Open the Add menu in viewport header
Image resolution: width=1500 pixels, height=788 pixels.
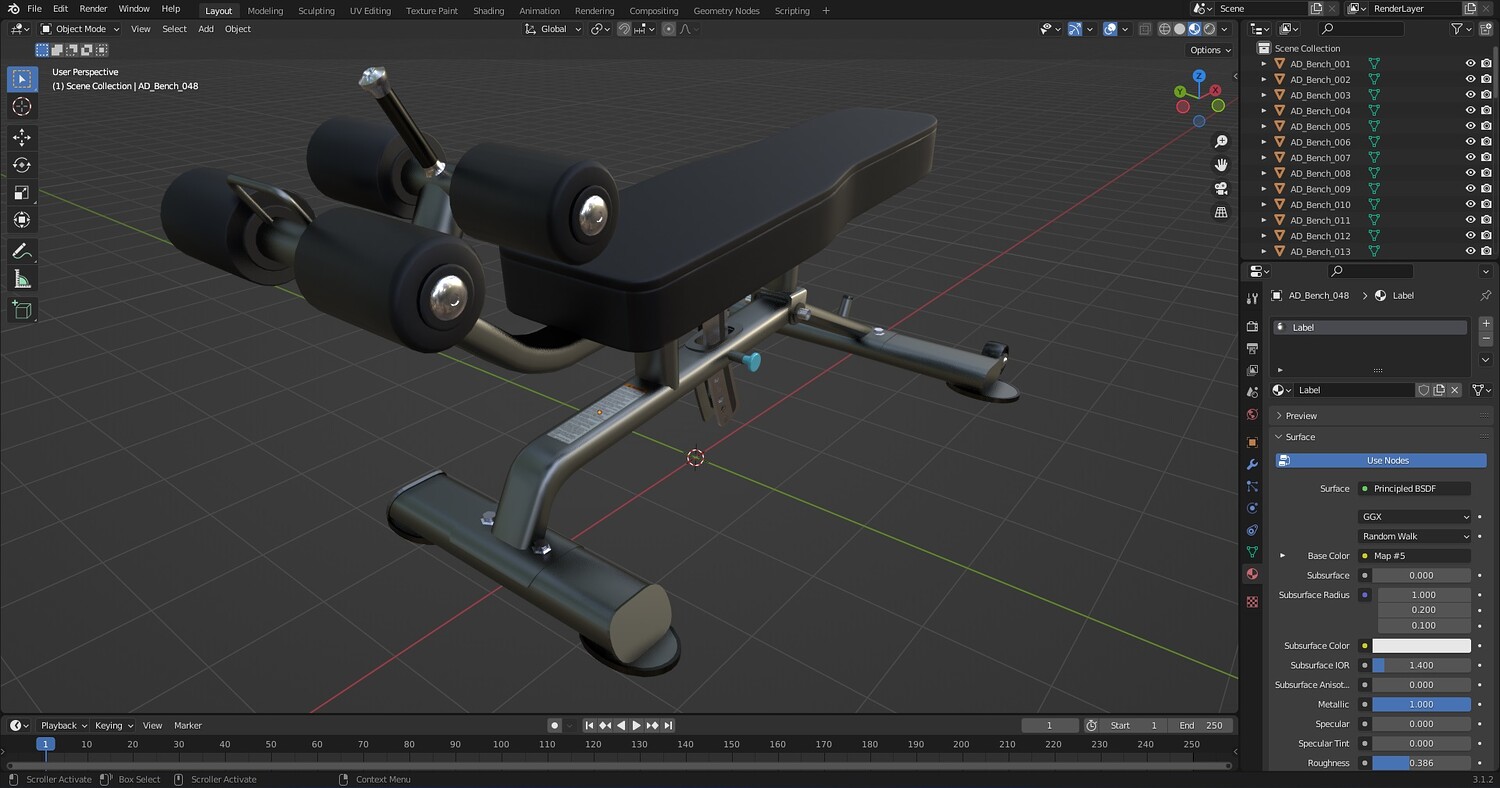206,29
